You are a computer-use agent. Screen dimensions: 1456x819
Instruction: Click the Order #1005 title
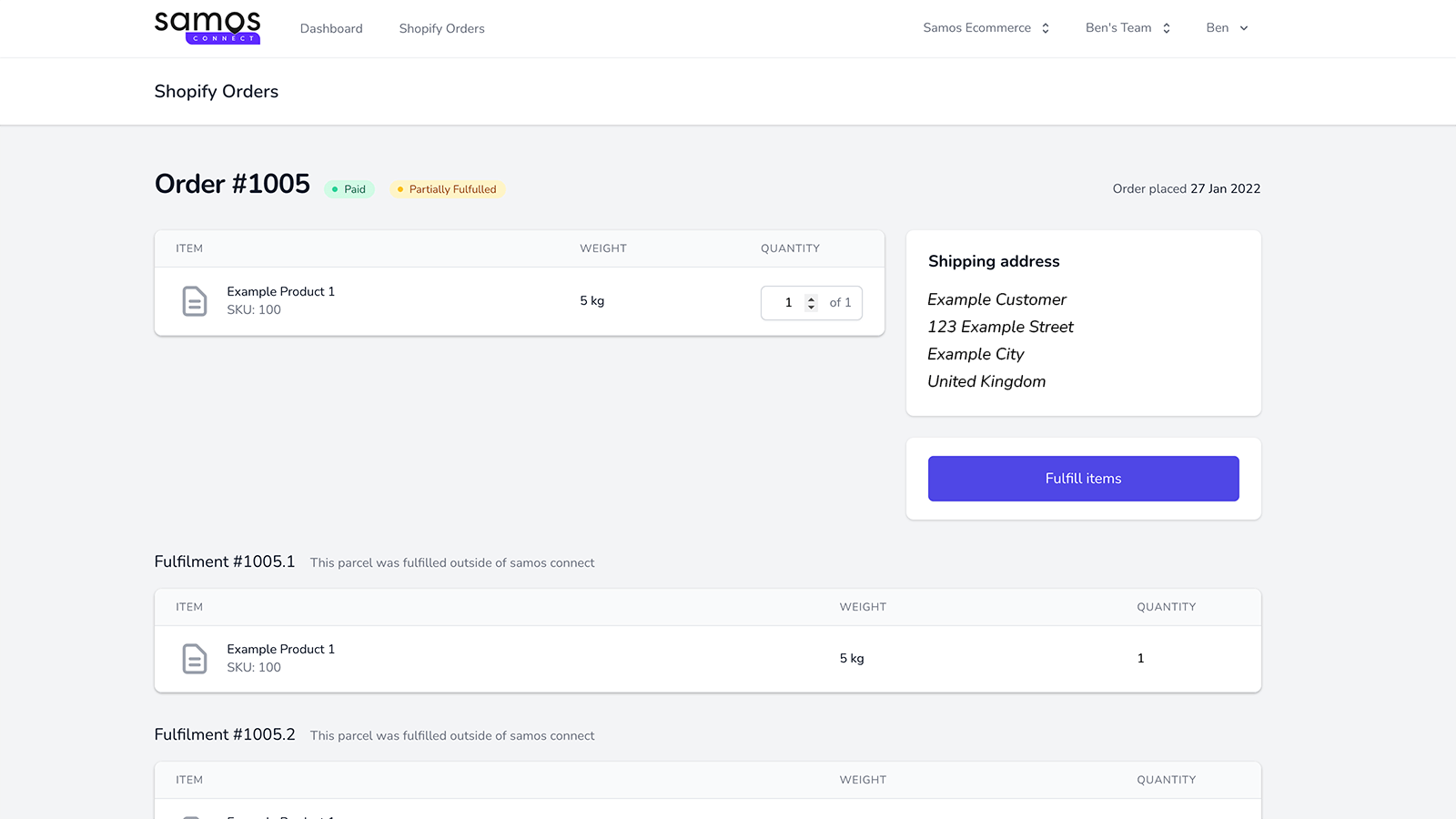pyautogui.click(x=232, y=184)
